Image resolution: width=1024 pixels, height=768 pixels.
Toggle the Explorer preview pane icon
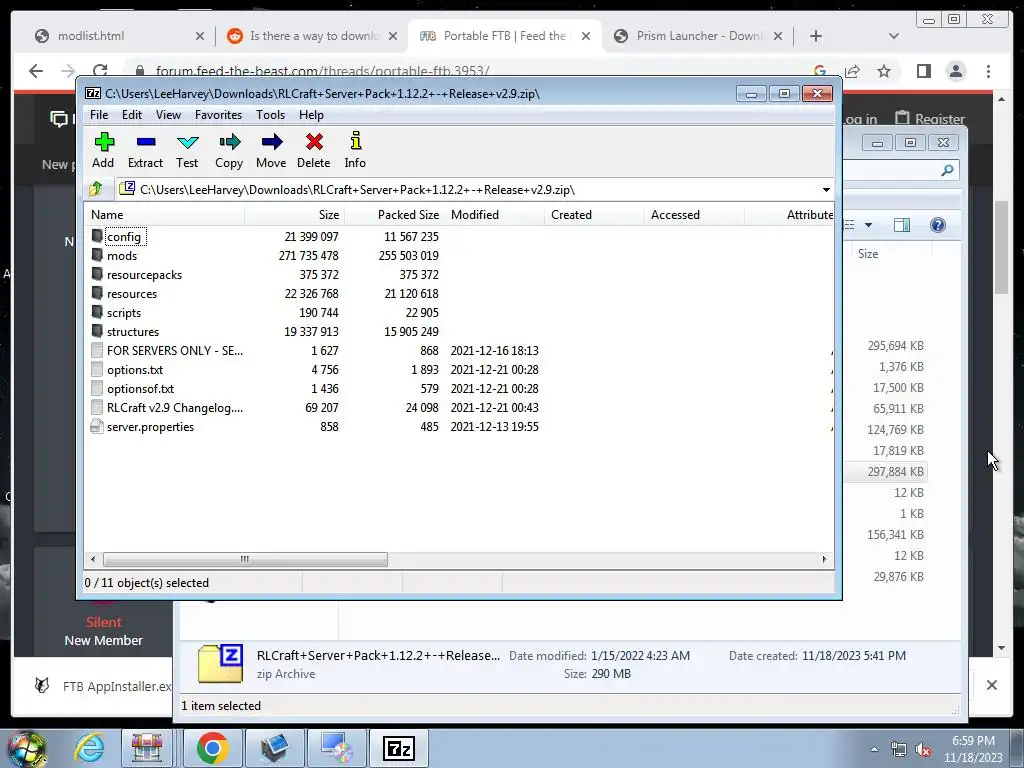point(902,225)
